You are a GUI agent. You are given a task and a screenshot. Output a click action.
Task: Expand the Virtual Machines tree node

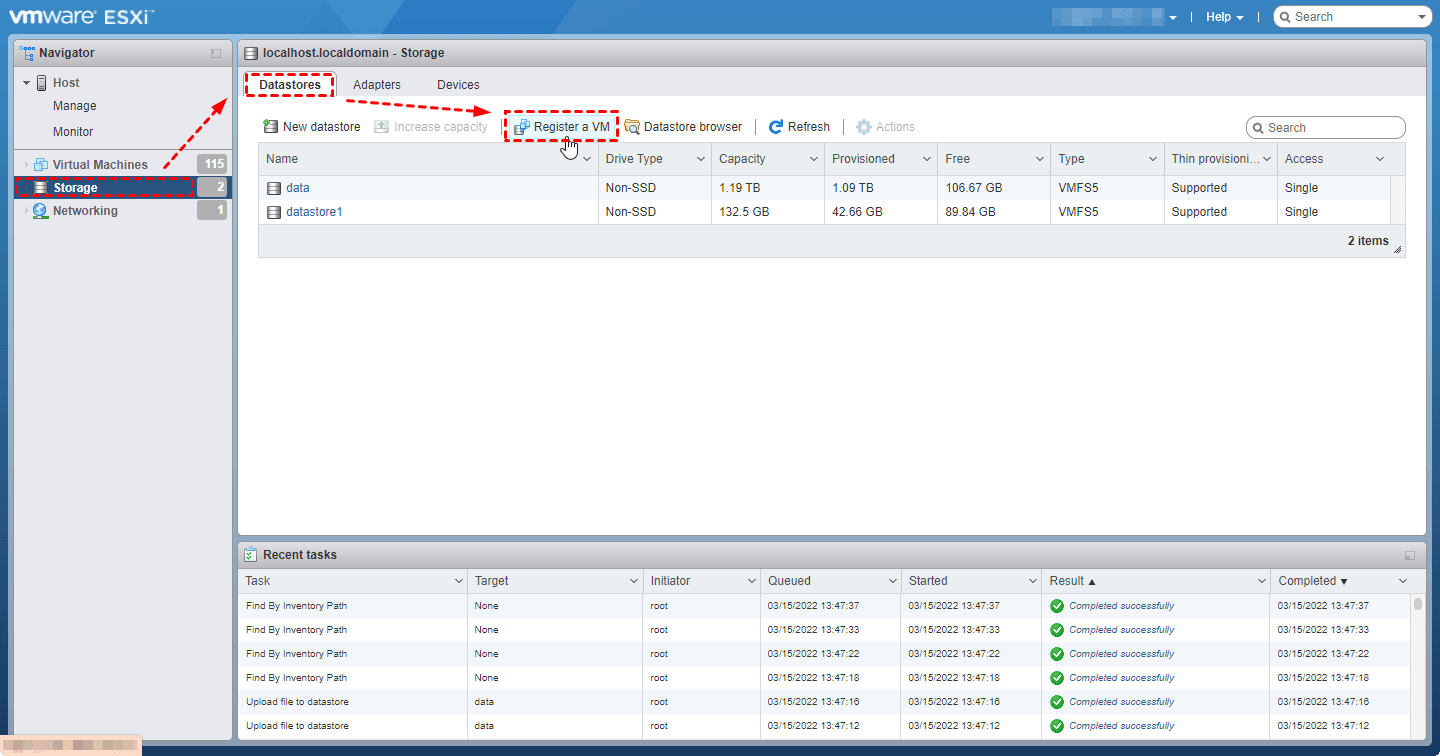tap(27, 165)
